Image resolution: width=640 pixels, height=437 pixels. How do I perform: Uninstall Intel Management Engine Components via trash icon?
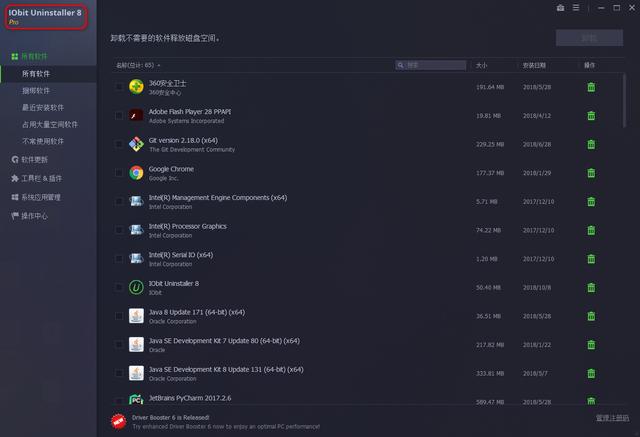[591, 202]
